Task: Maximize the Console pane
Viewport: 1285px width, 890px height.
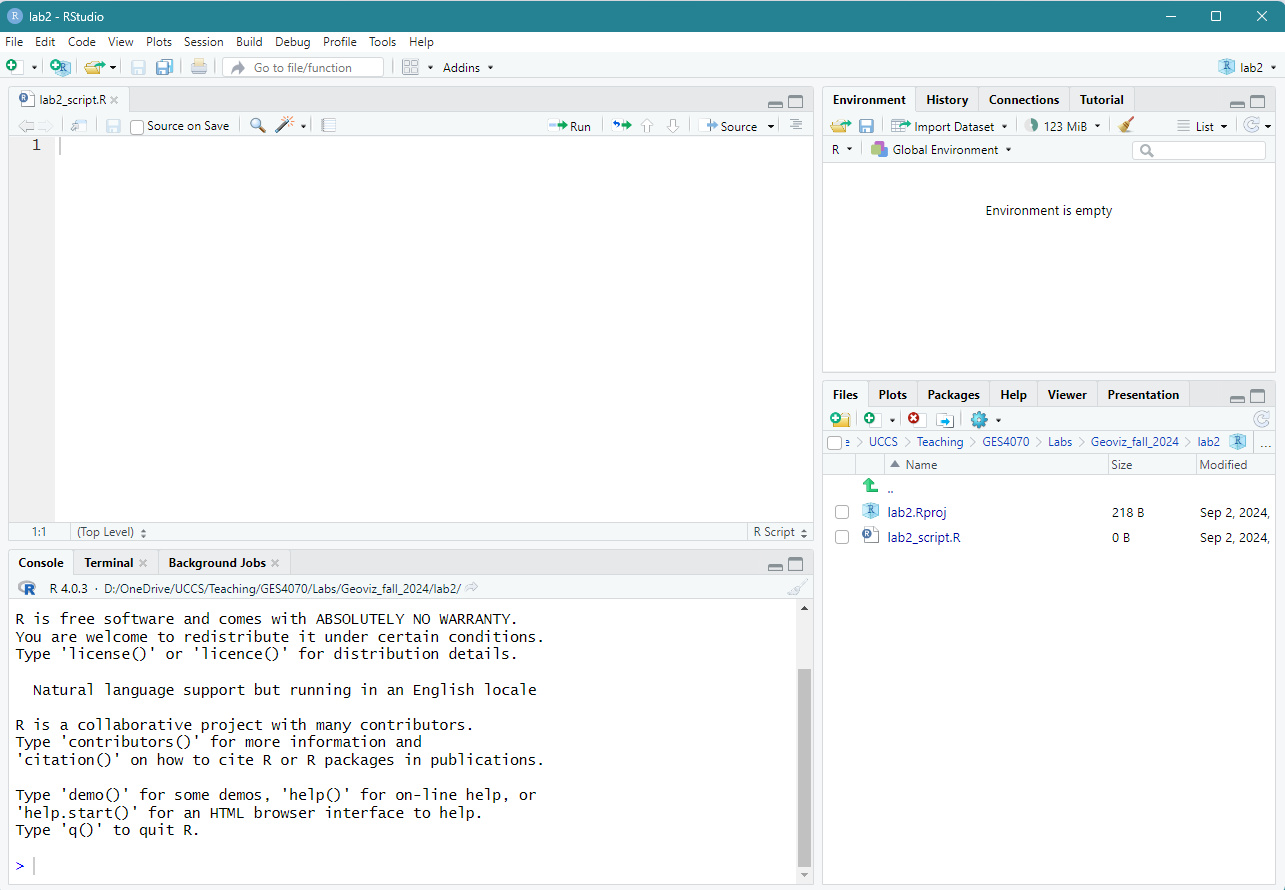Action: click(x=796, y=564)
